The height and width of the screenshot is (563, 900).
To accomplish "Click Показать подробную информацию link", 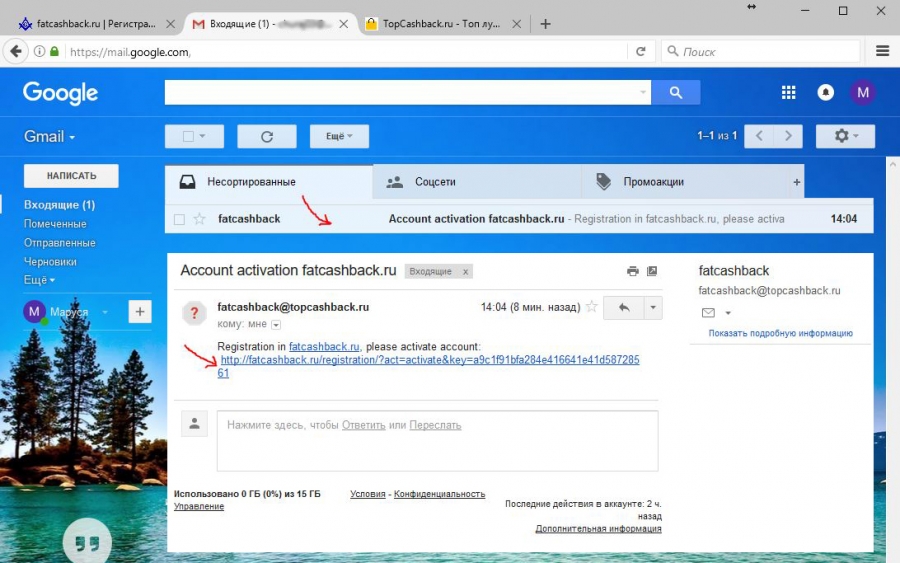I will [781, 333].
